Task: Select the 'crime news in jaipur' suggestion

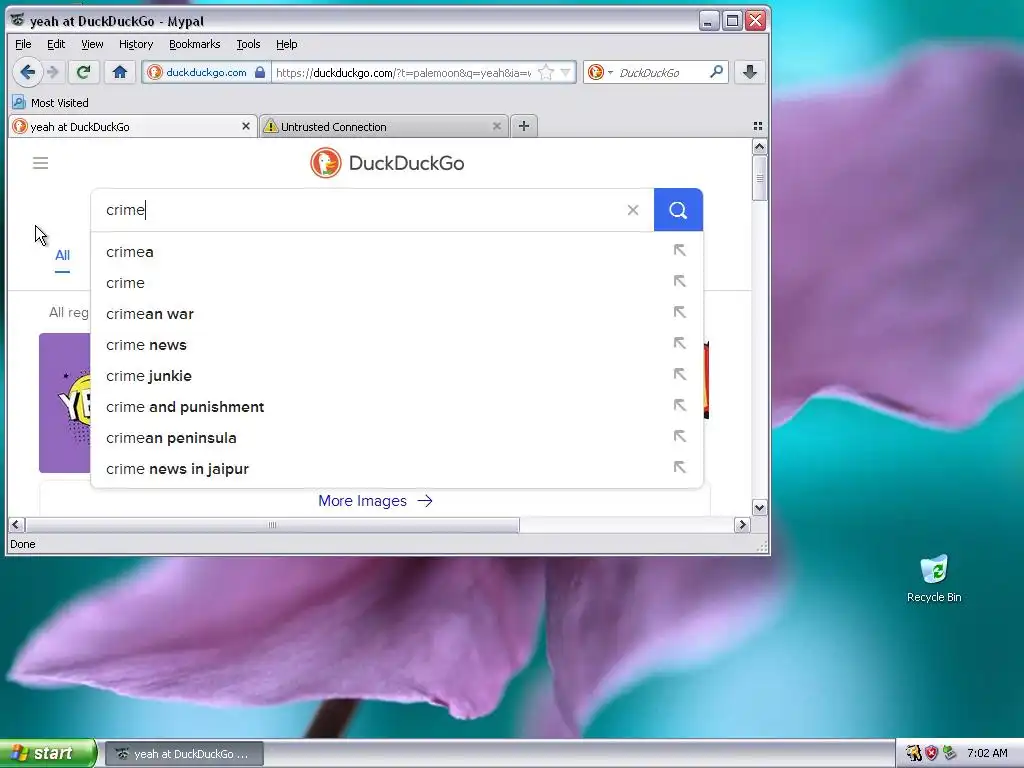Action: click(397, 469)
